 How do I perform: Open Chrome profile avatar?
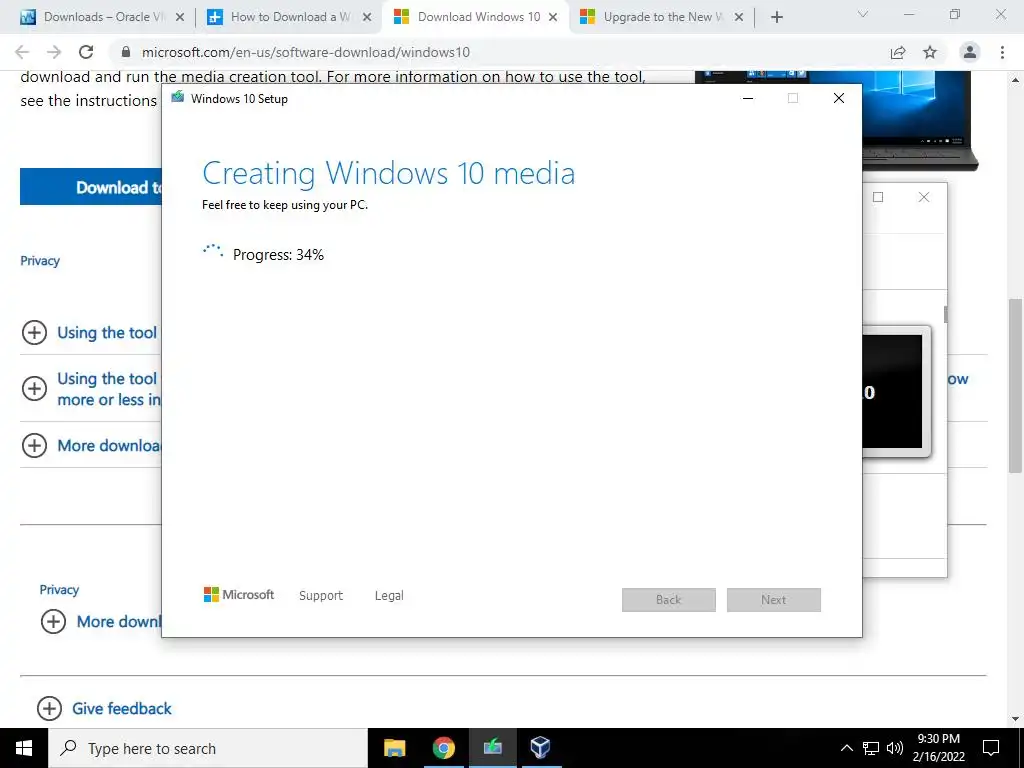pyautogui.click(x=970, y=52)
